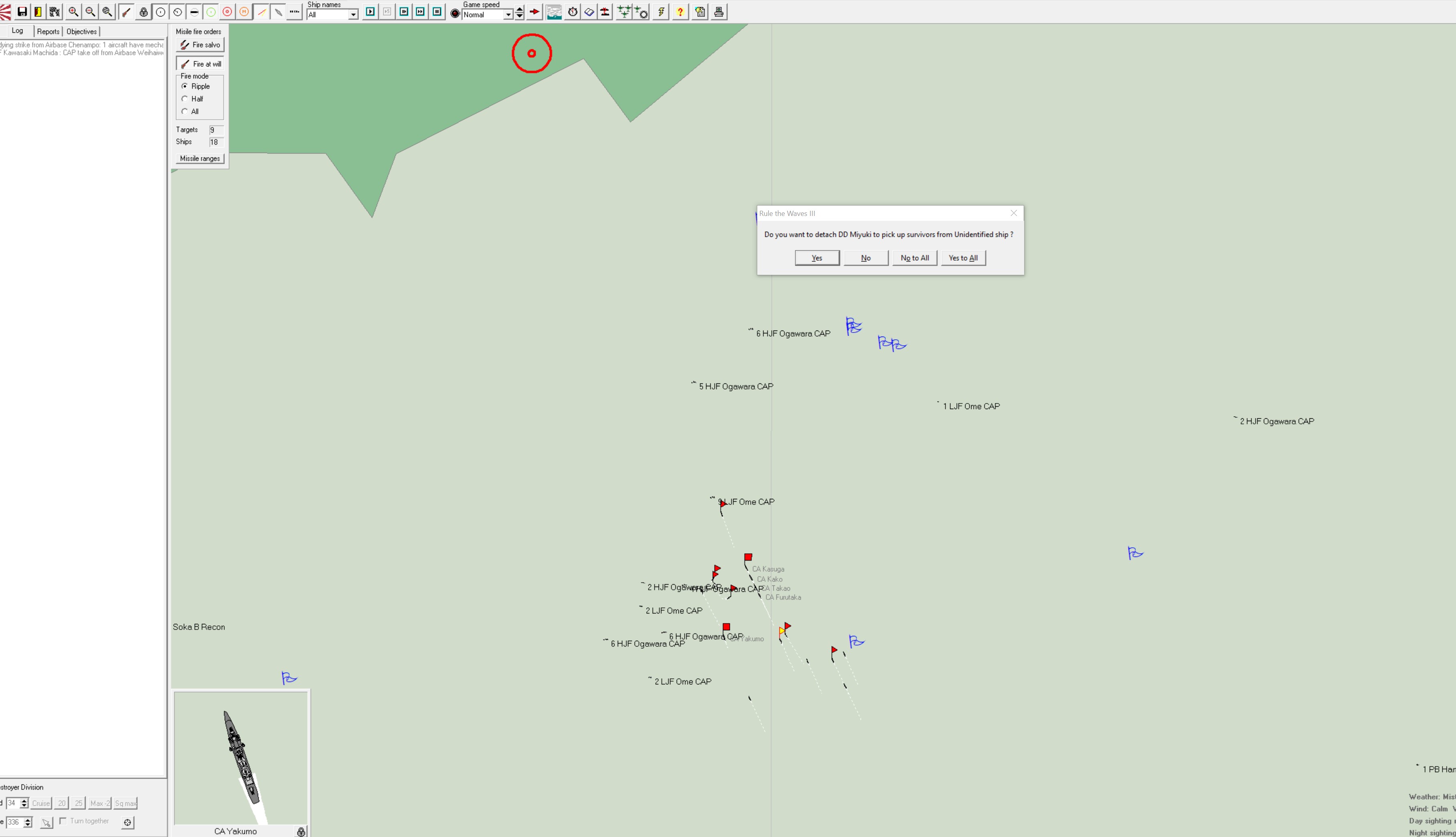1456x837 pixels.
Task: Click the Missile ranges button
Action: click(200, 159)
